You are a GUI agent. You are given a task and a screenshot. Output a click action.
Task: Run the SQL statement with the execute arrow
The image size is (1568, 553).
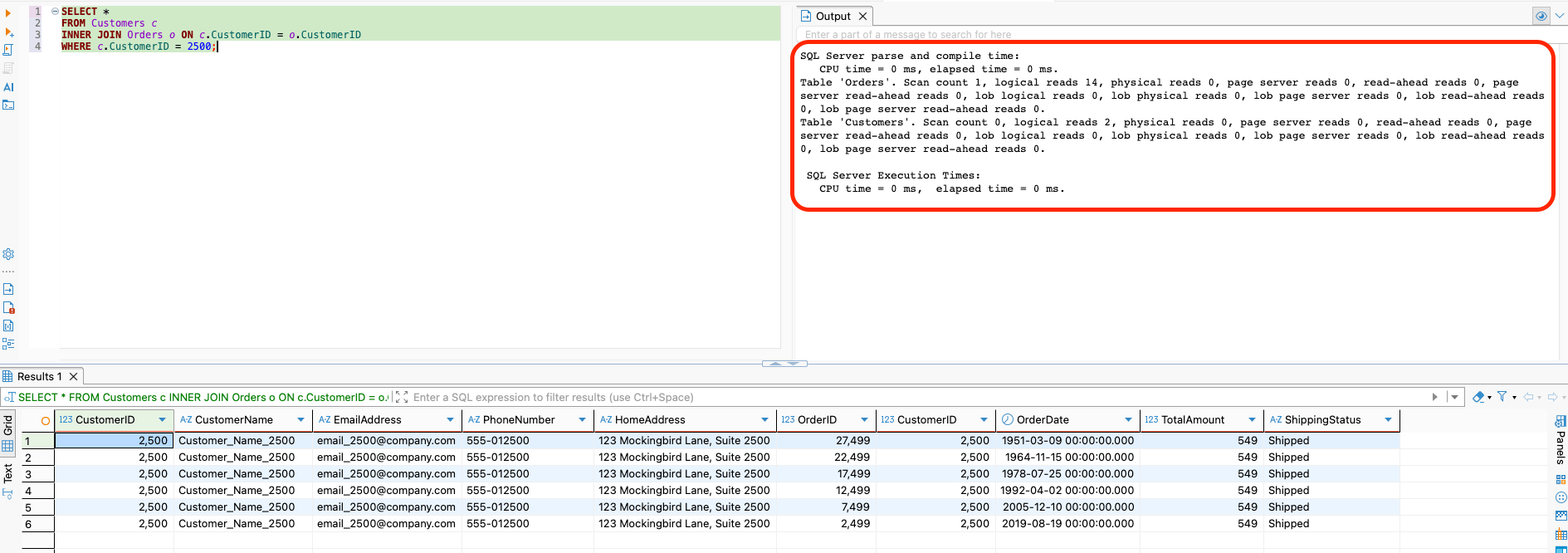pyautogui.click(x=8, y=12)
